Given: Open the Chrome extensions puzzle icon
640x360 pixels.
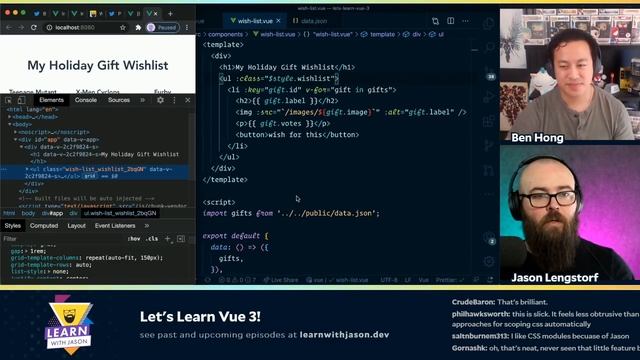Looking at the screenshot, I should pyautogui.click(x=138, y=27).
